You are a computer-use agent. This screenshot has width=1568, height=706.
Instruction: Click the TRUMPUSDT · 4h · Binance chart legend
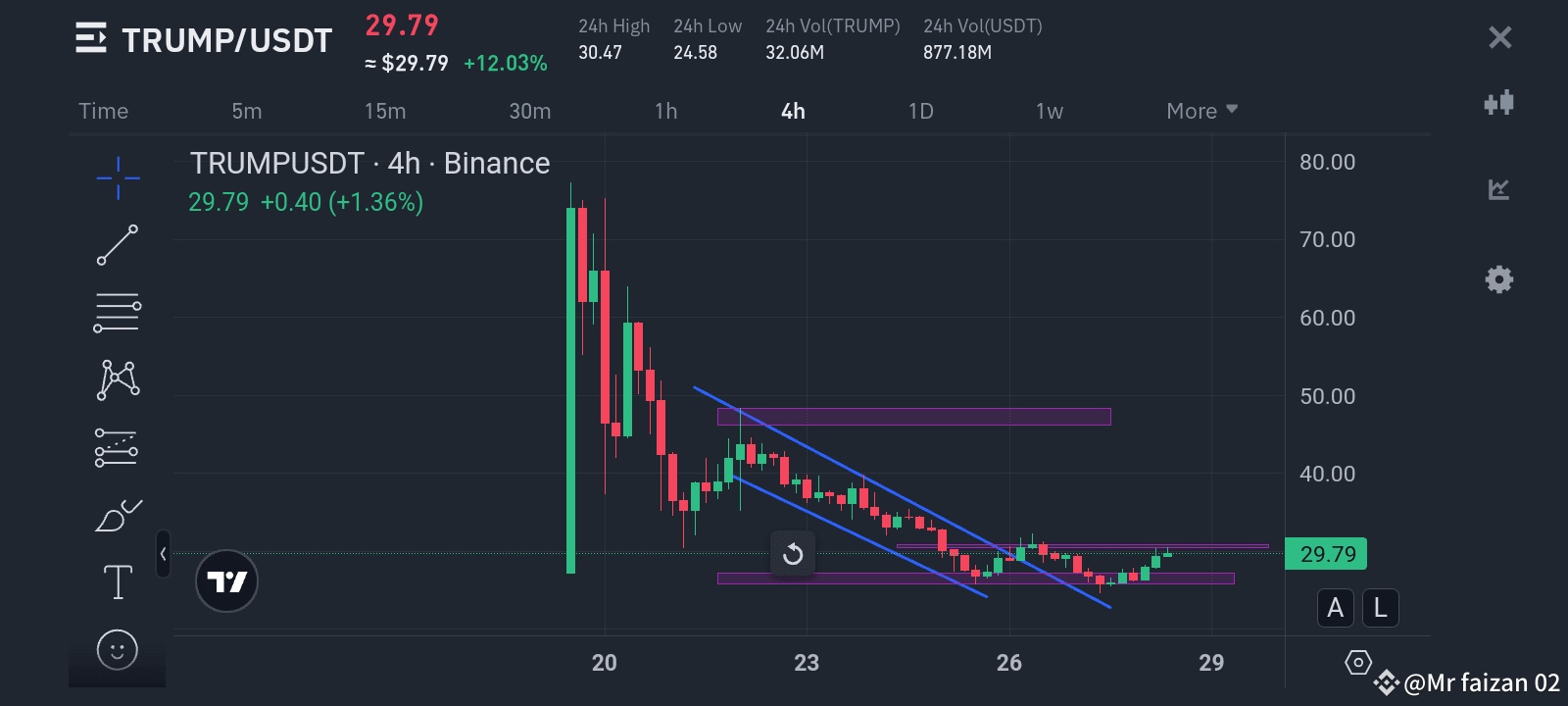[370, 163]
